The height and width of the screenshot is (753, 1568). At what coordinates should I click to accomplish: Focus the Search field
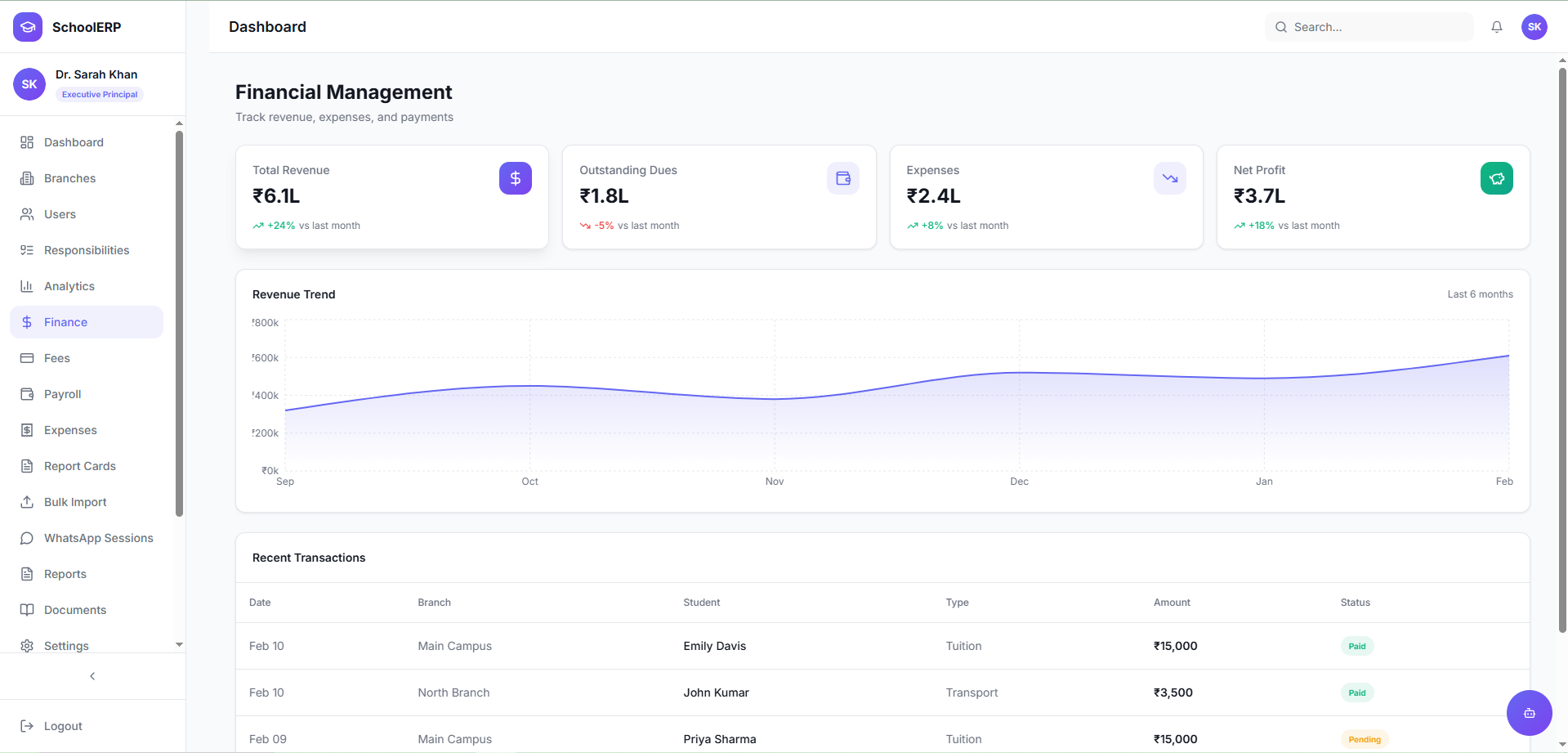coord(1369,27)
